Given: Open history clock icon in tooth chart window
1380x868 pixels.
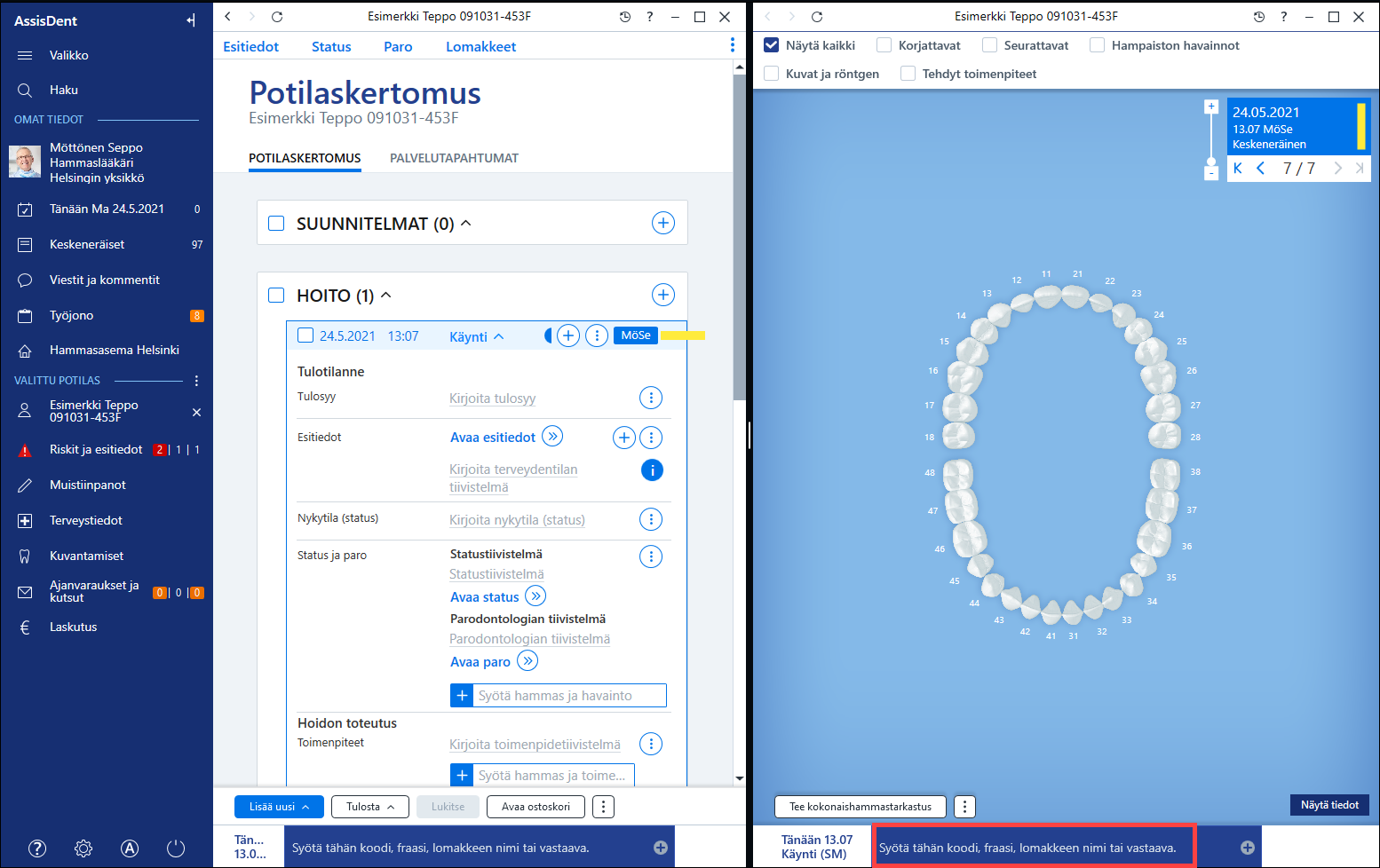Looking at the screenshot, I should pos(1258,17).
